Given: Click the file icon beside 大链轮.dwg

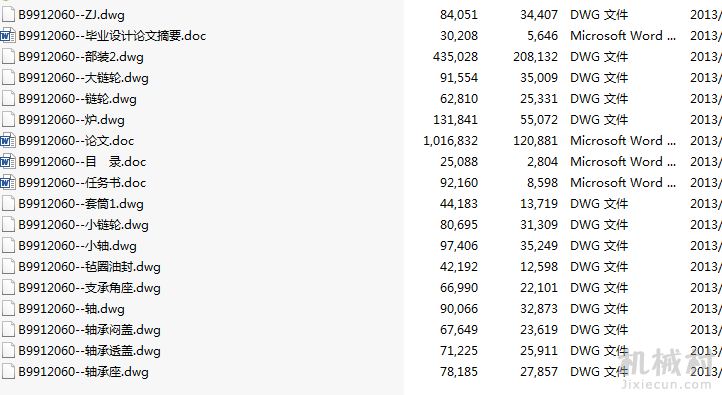Looking at the screenshot, I should [8, 78].
